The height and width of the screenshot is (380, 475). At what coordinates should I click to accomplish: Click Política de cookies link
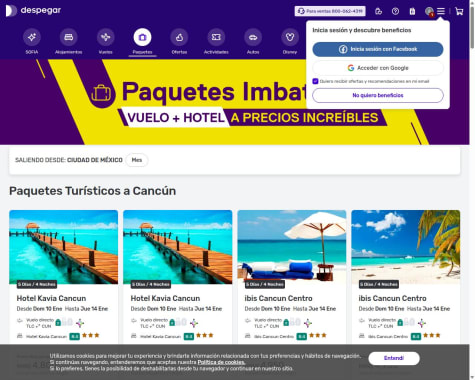[x=221, y=362]
